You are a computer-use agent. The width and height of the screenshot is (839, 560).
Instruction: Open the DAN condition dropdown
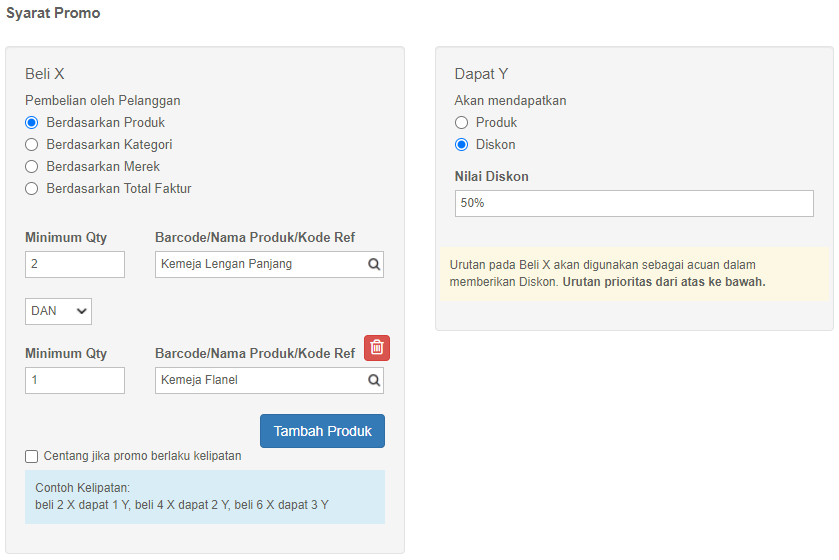point(58,311)
